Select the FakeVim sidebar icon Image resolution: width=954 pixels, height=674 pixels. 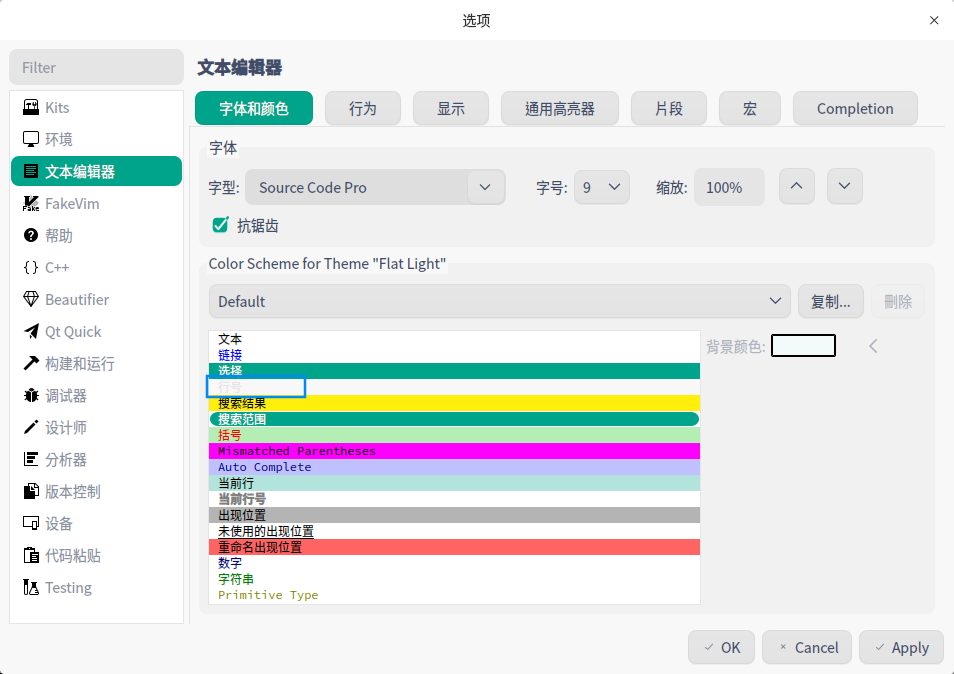[31, 204]
